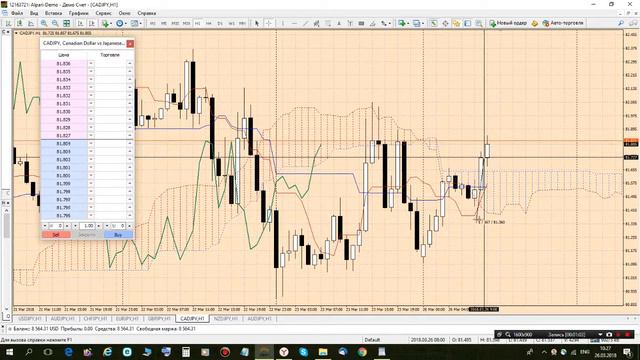The image size is (640, 360).
Task: Tile chart windows icon
Action: click(66, 23)
